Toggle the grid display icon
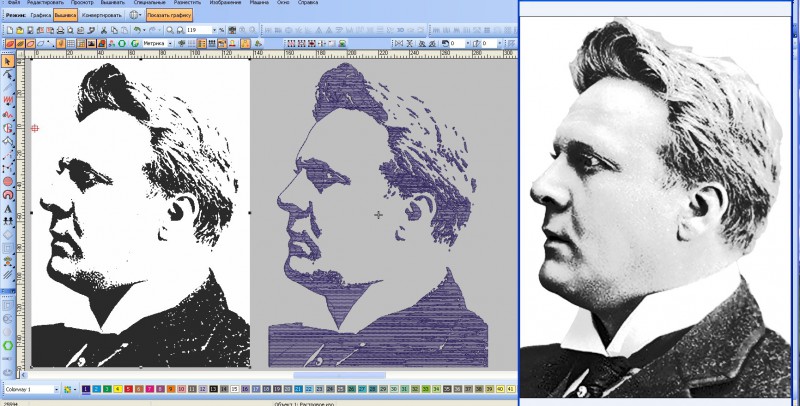This screenshot has height=406, width=800. pyautogui.click(x=71, y=44)
